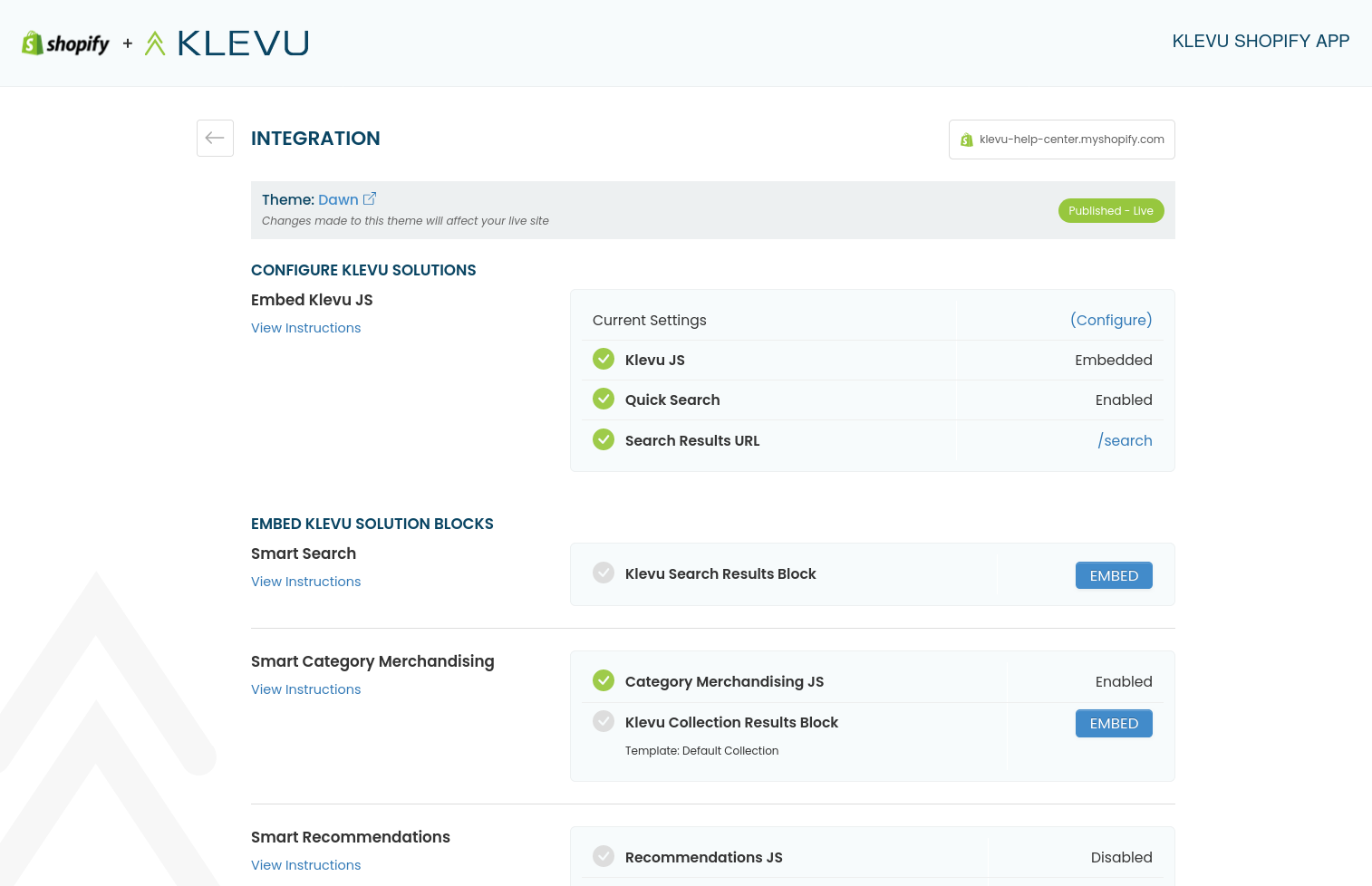This screenshot has width=1372, height=886.
Task: Click the green check beside Search Results URL
Action: point(604,439)
